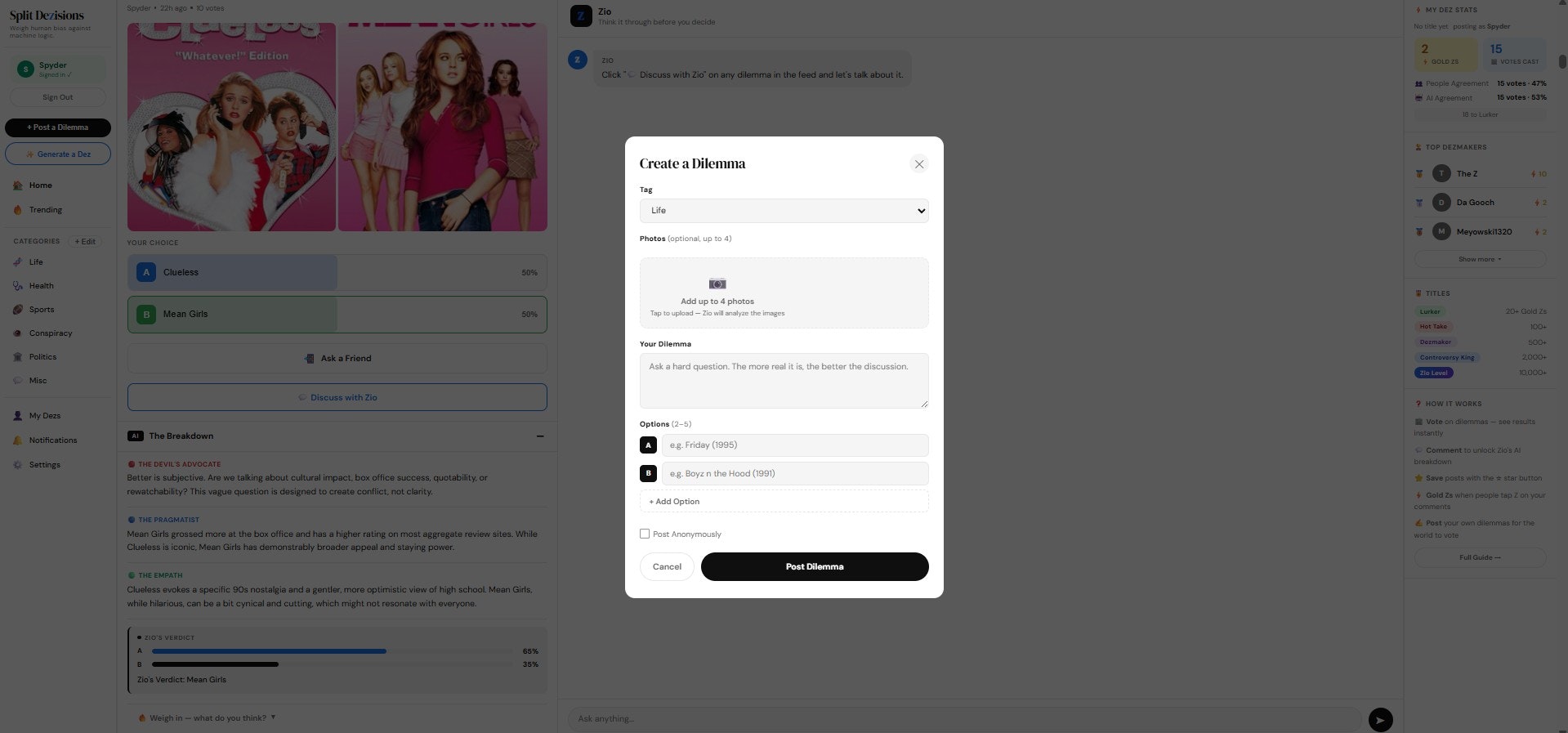Vote for option B Mean Girls

(x=337, y=315)
